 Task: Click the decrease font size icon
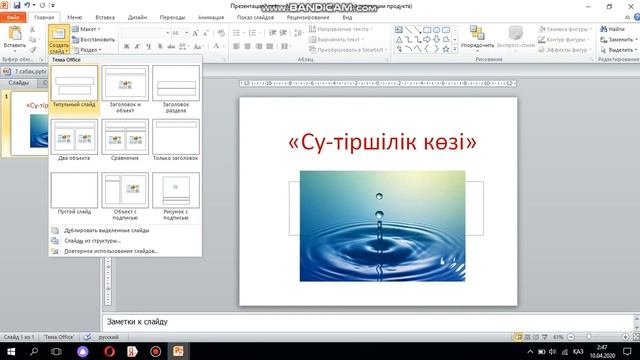[x=206, y=33]
